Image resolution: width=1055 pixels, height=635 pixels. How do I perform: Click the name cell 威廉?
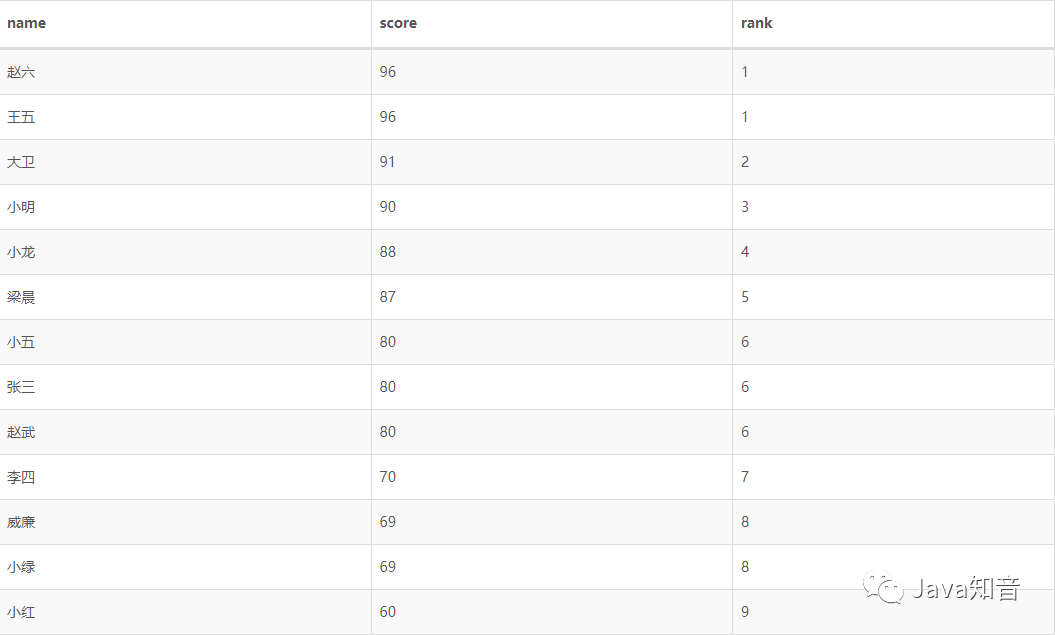(x=21, y=522)
